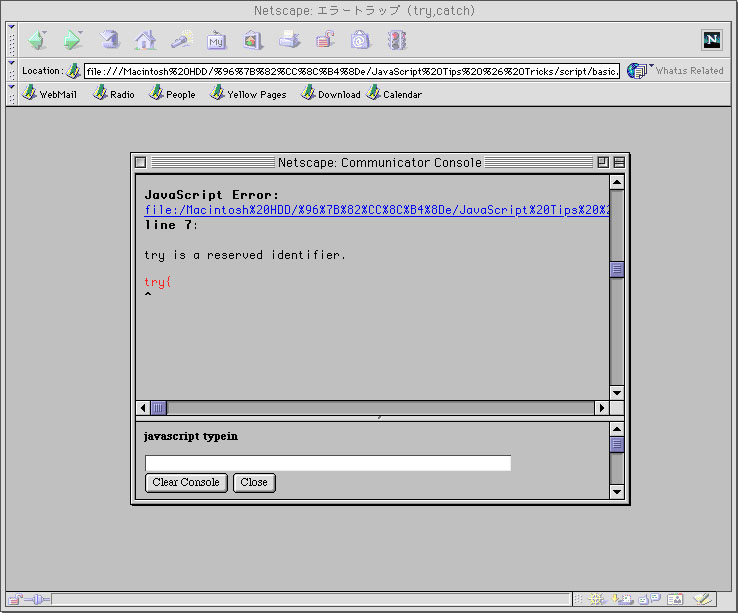Open the Calendar personal toolbar link
The width and height of the screenshot is (738, 613).
pos(394,94)
